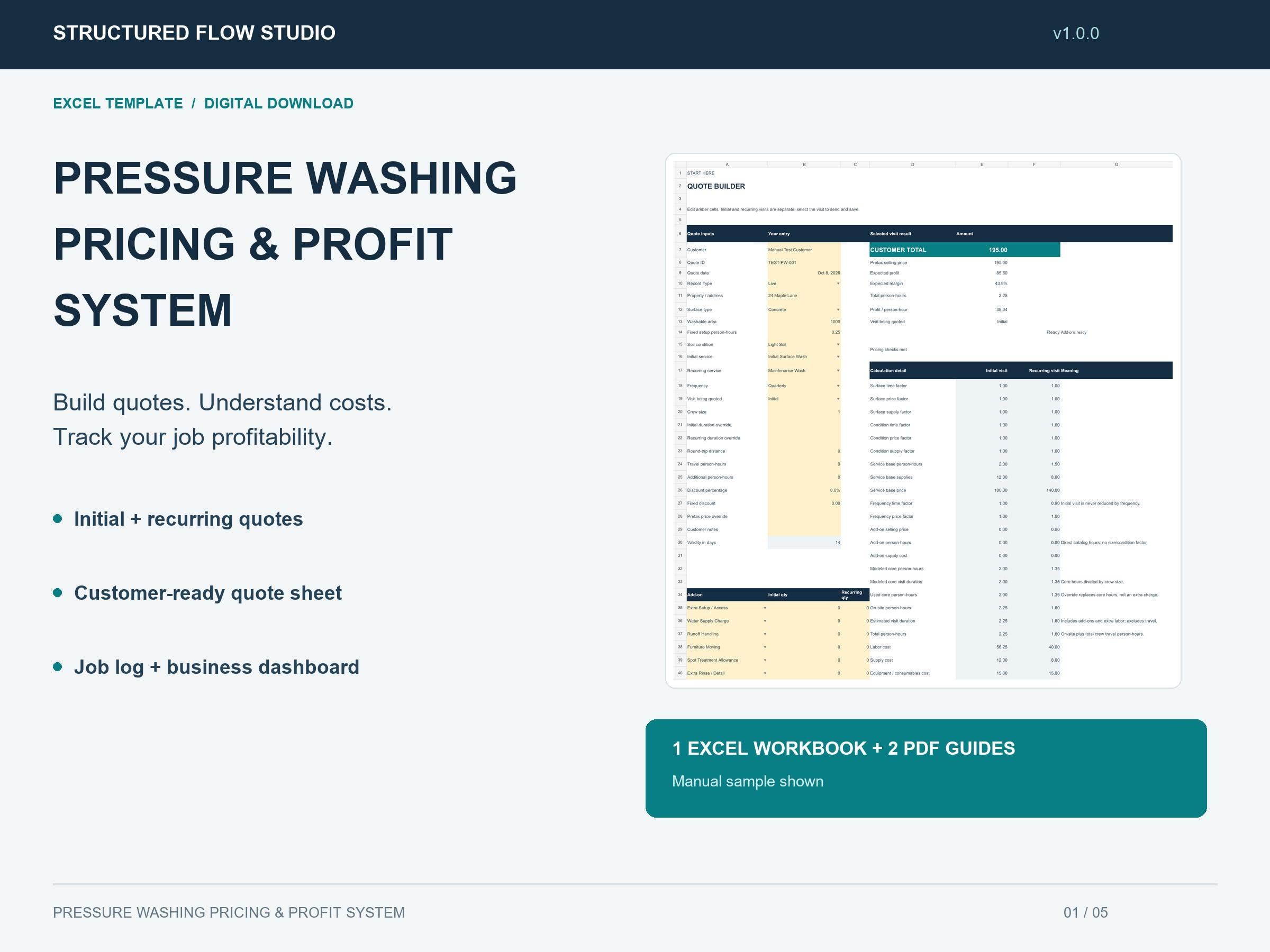Expand the Recurring service dropdown
Viewport: 1270px width, 952px height.
838,371
